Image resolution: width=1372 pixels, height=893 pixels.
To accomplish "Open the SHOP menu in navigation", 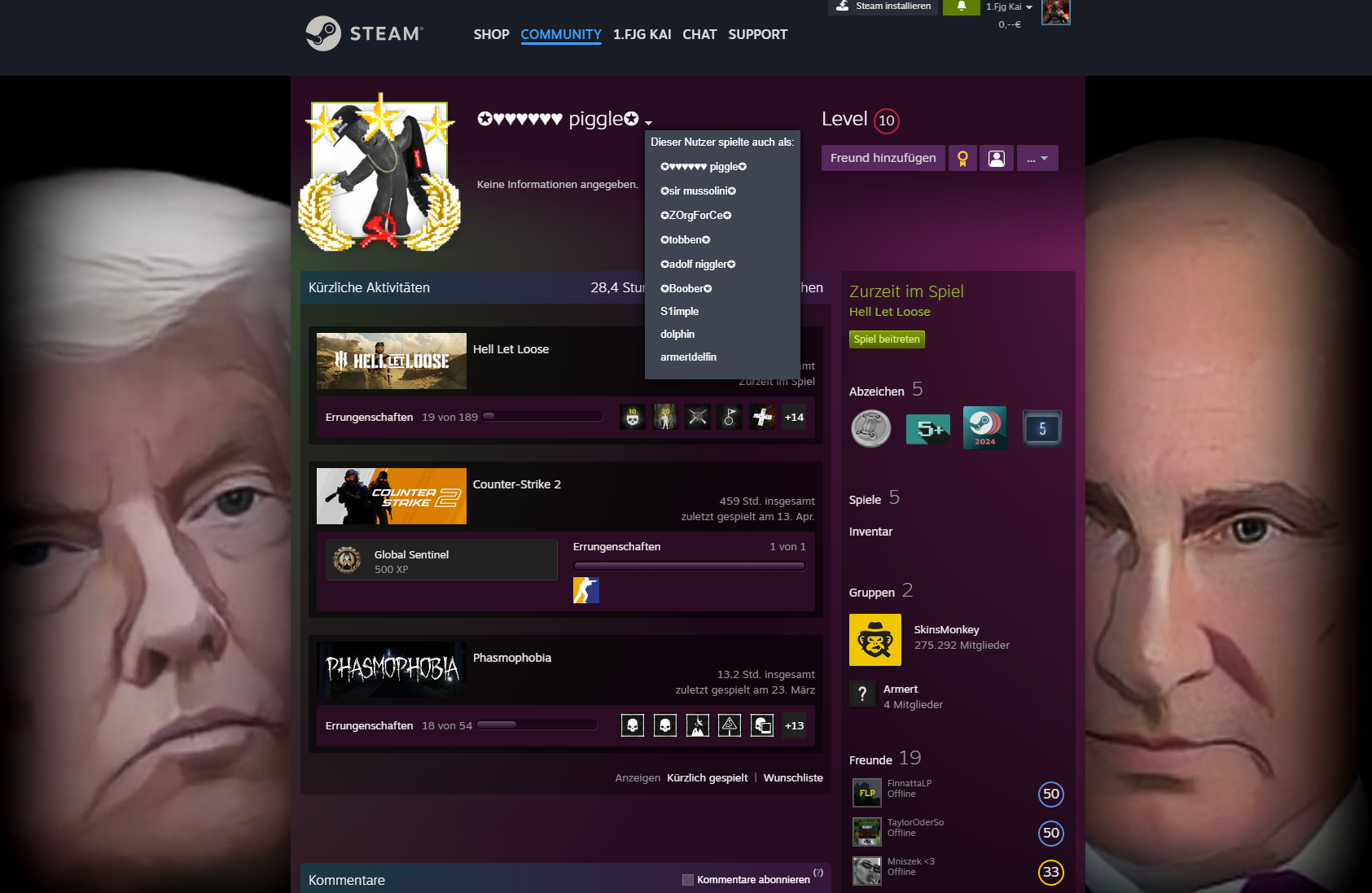I will pos(491,34).
